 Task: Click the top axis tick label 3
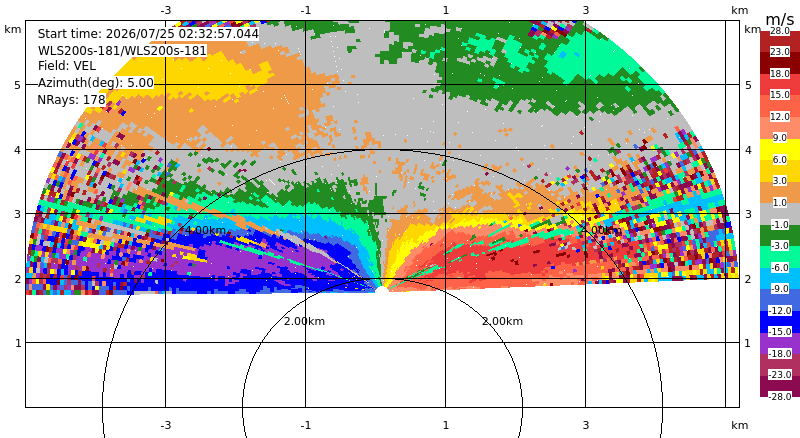[586, 10]
